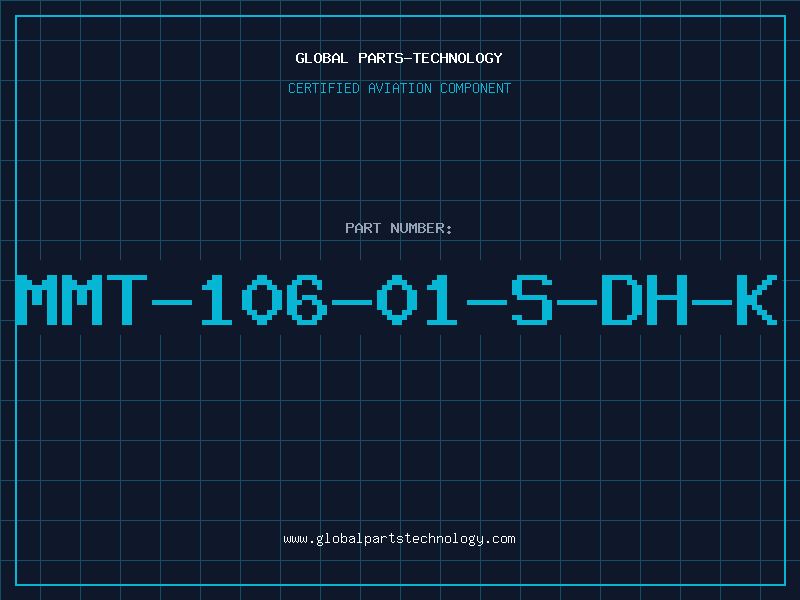Image resolution: width=800 pixels, height=600 pixels.
Task: Click the word COMPONENT in the subtitle
Action: click(476, 88)
